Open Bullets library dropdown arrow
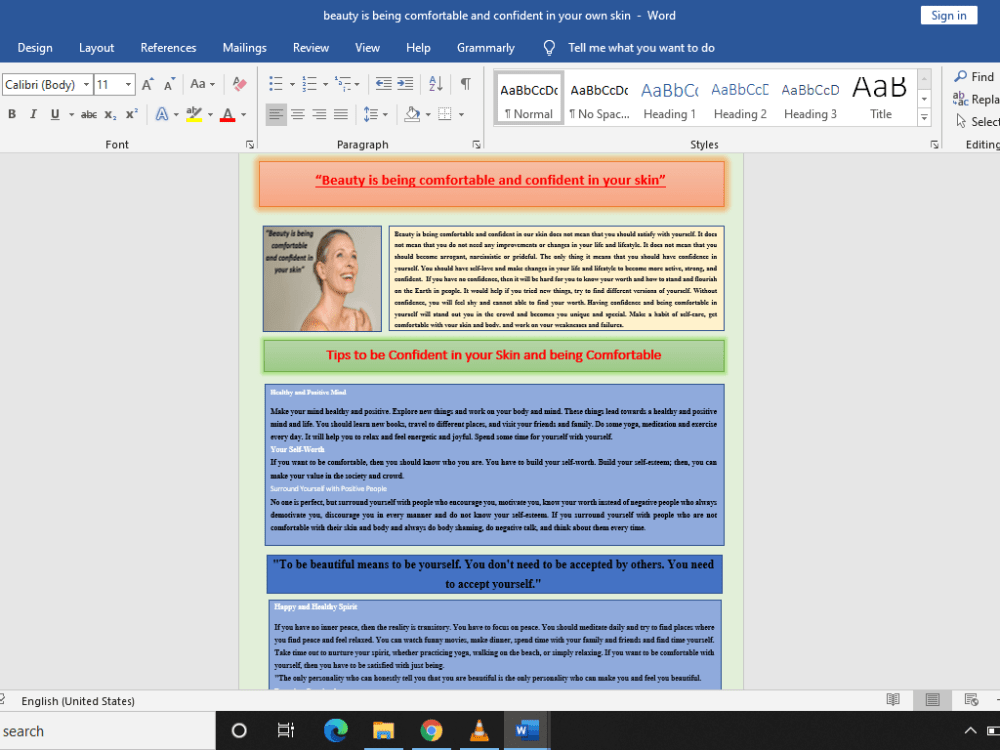This screenshot has width=1000, height=750. (292, 84)
